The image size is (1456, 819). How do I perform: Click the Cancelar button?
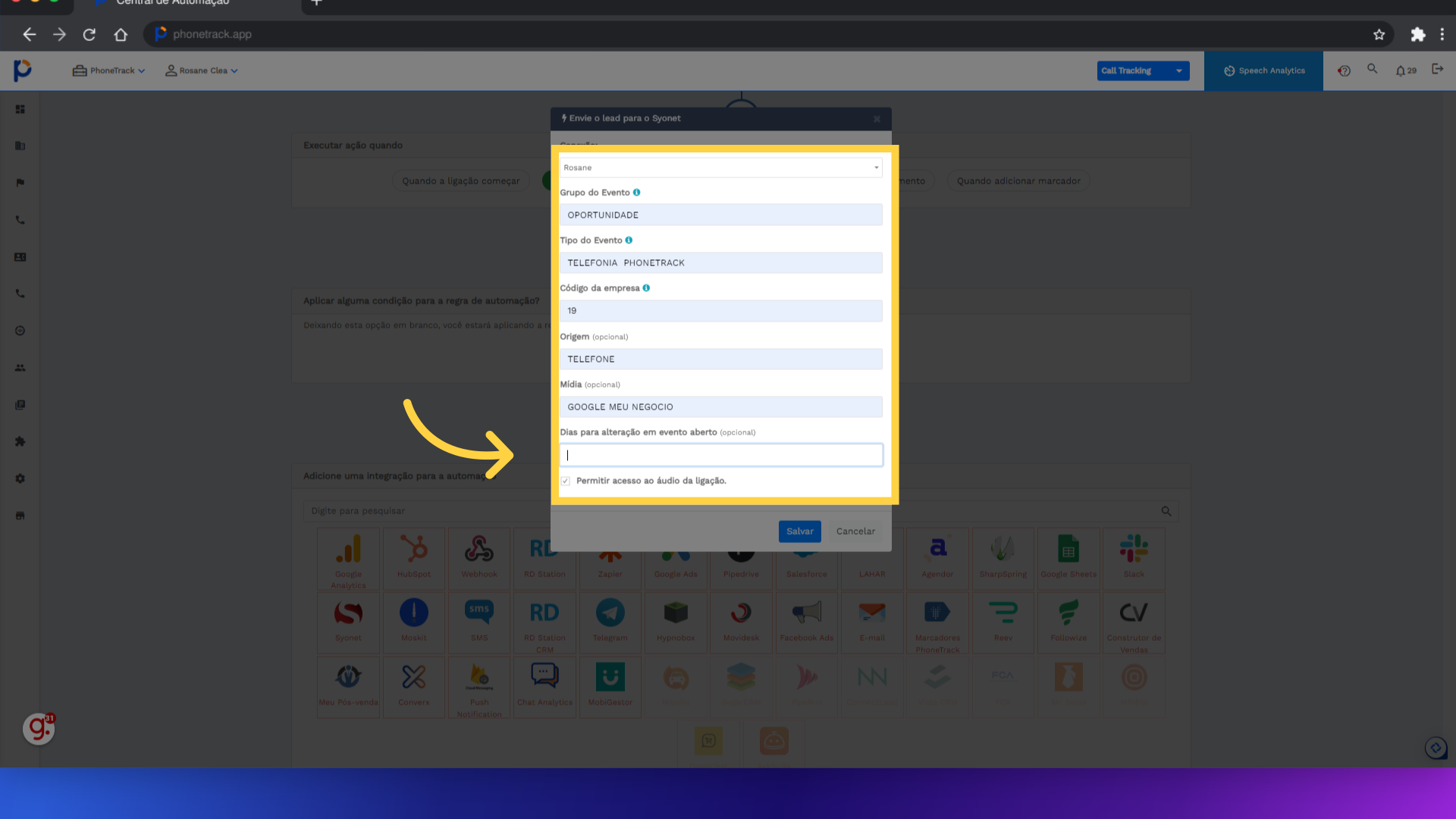(x=855, y=532)
